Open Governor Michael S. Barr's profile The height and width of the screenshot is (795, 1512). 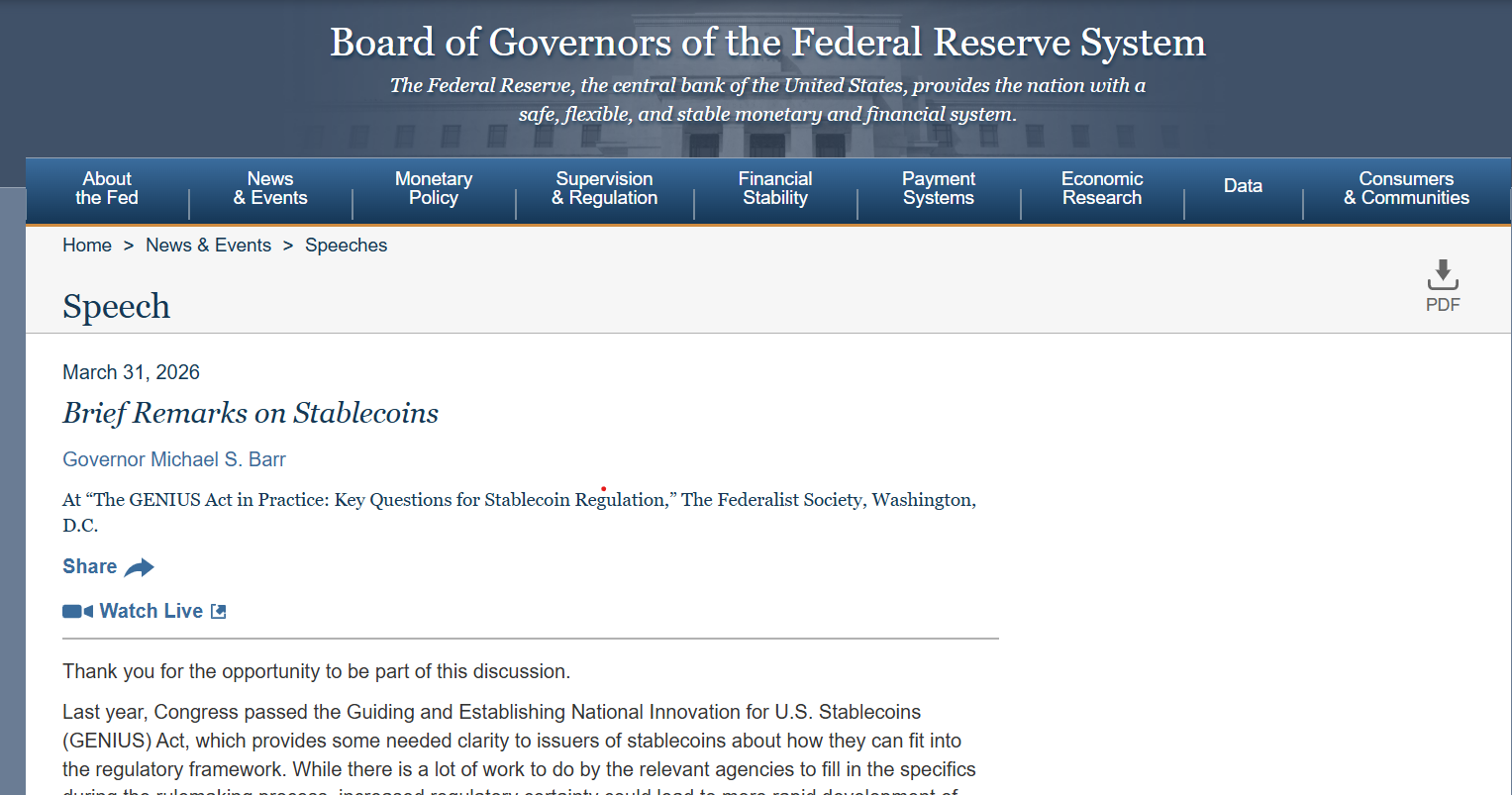[174, 459]
